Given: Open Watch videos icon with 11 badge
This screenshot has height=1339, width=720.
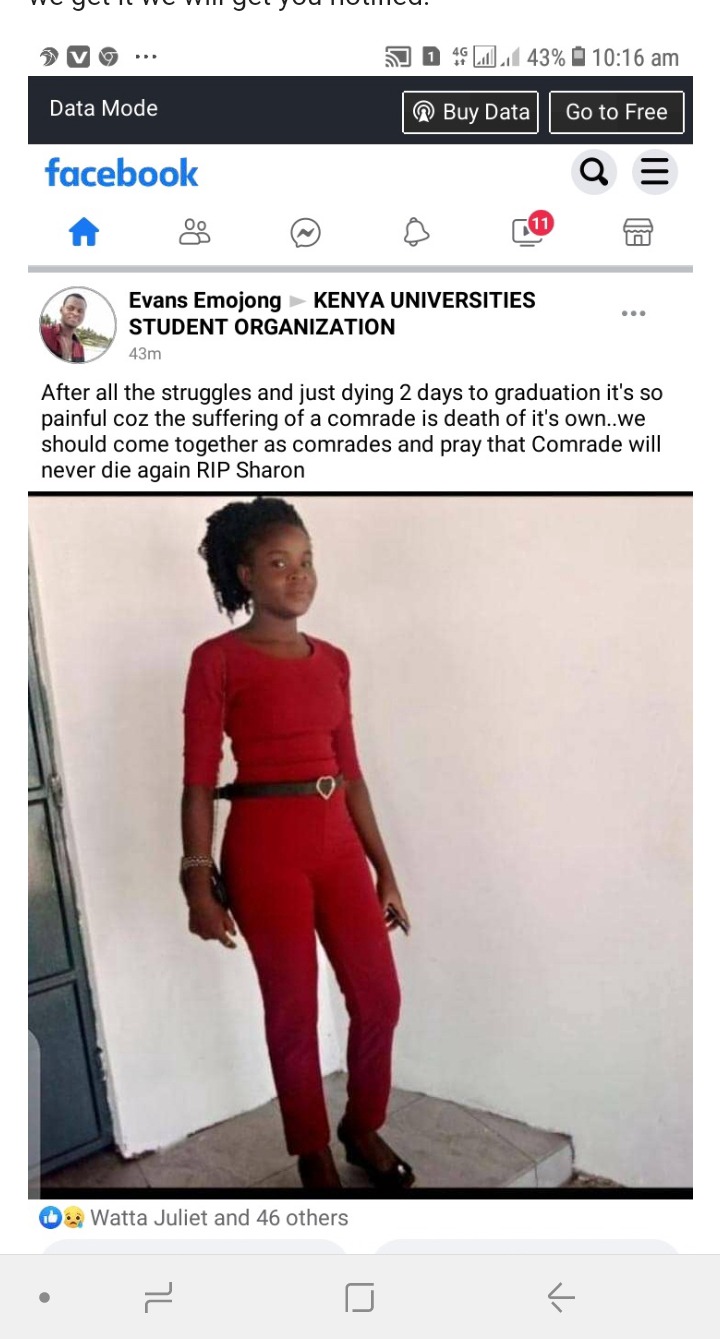Looking at the screenshot, I should 530,229.
